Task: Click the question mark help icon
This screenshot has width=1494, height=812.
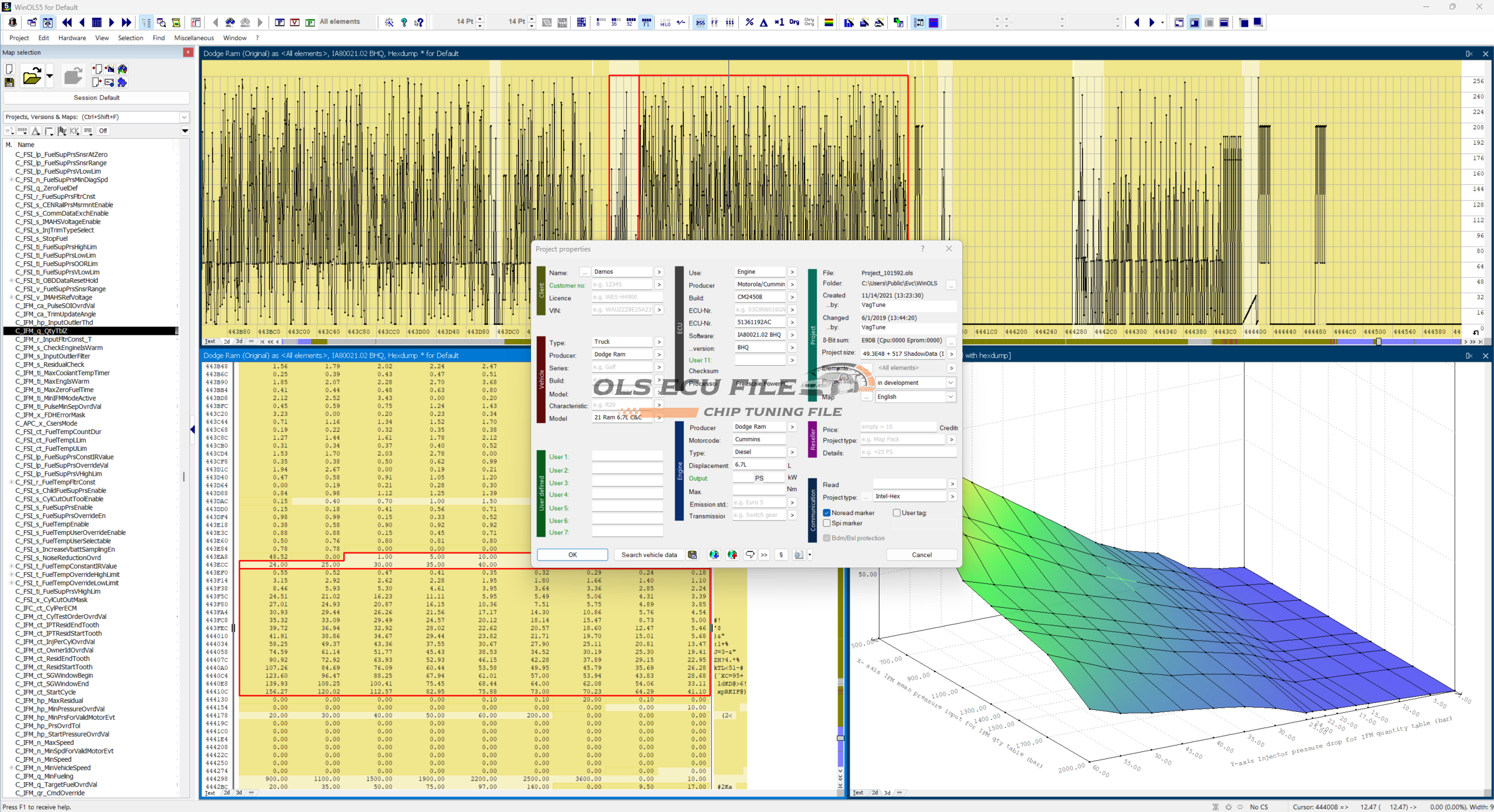Action: pos(404,22)
